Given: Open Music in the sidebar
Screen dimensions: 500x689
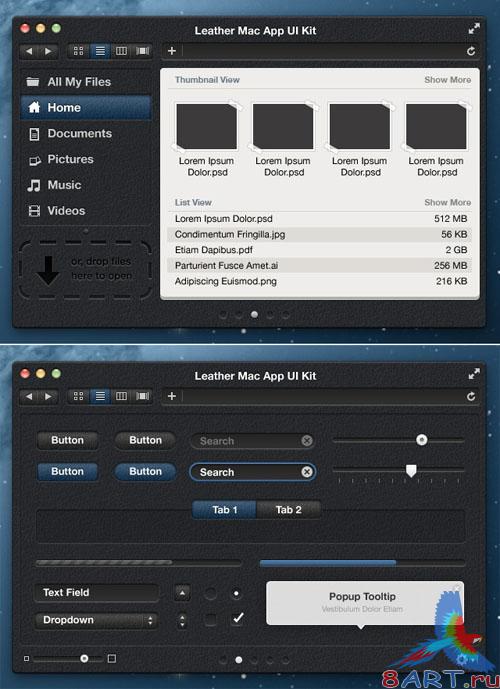Looking at the screenshot, I should pos(86,185).
